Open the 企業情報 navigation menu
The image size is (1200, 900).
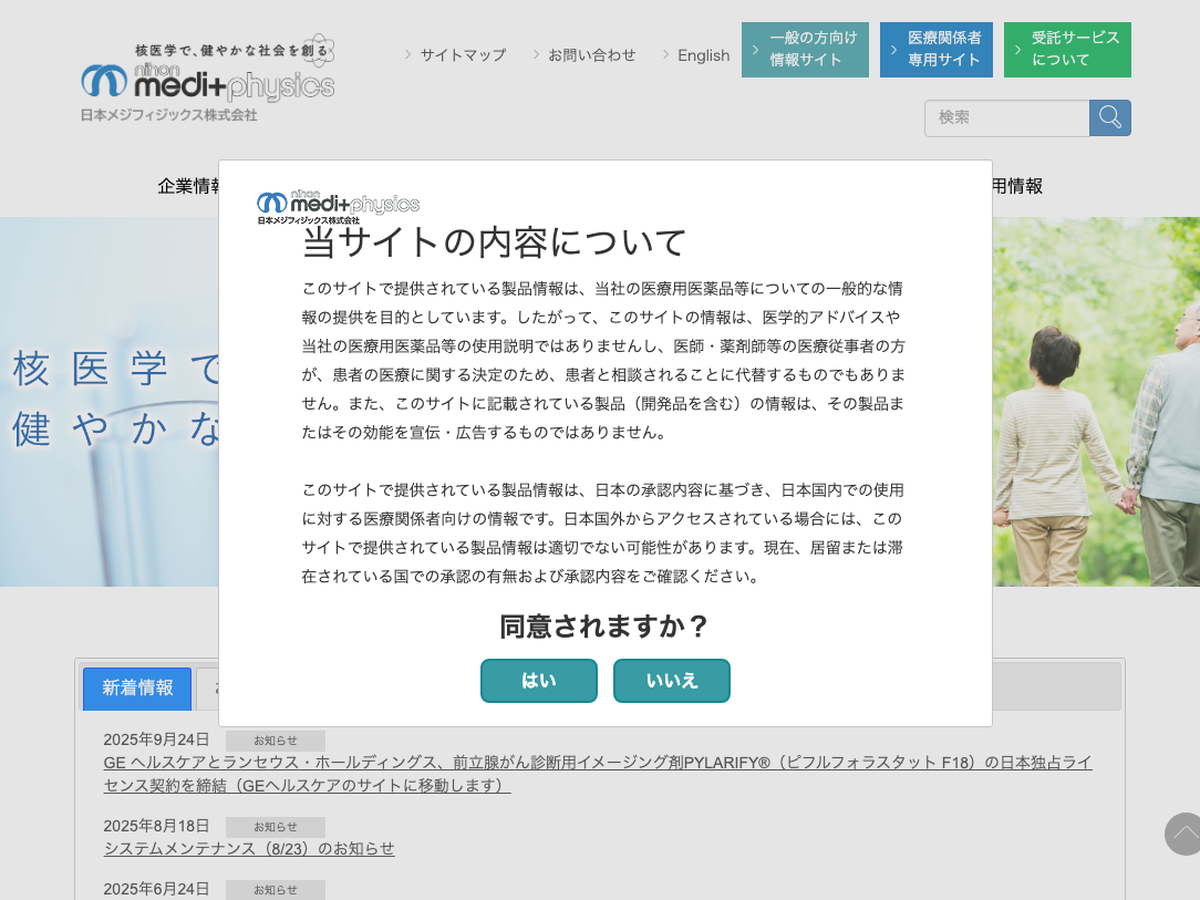(189, 186)
